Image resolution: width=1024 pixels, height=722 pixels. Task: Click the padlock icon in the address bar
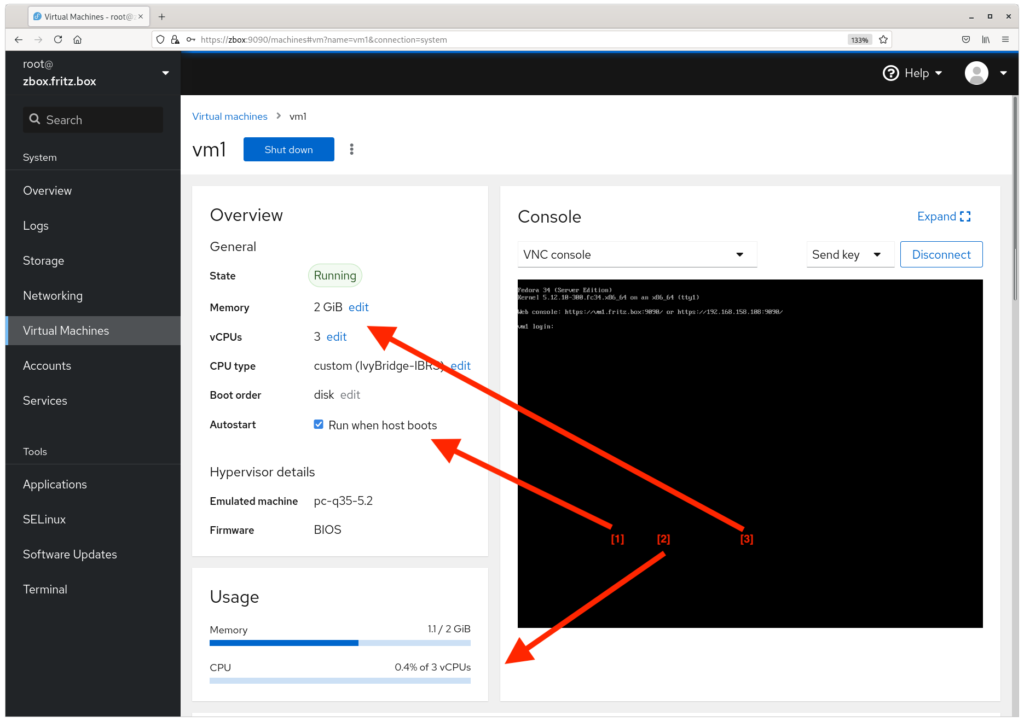[x=176, y=40]
